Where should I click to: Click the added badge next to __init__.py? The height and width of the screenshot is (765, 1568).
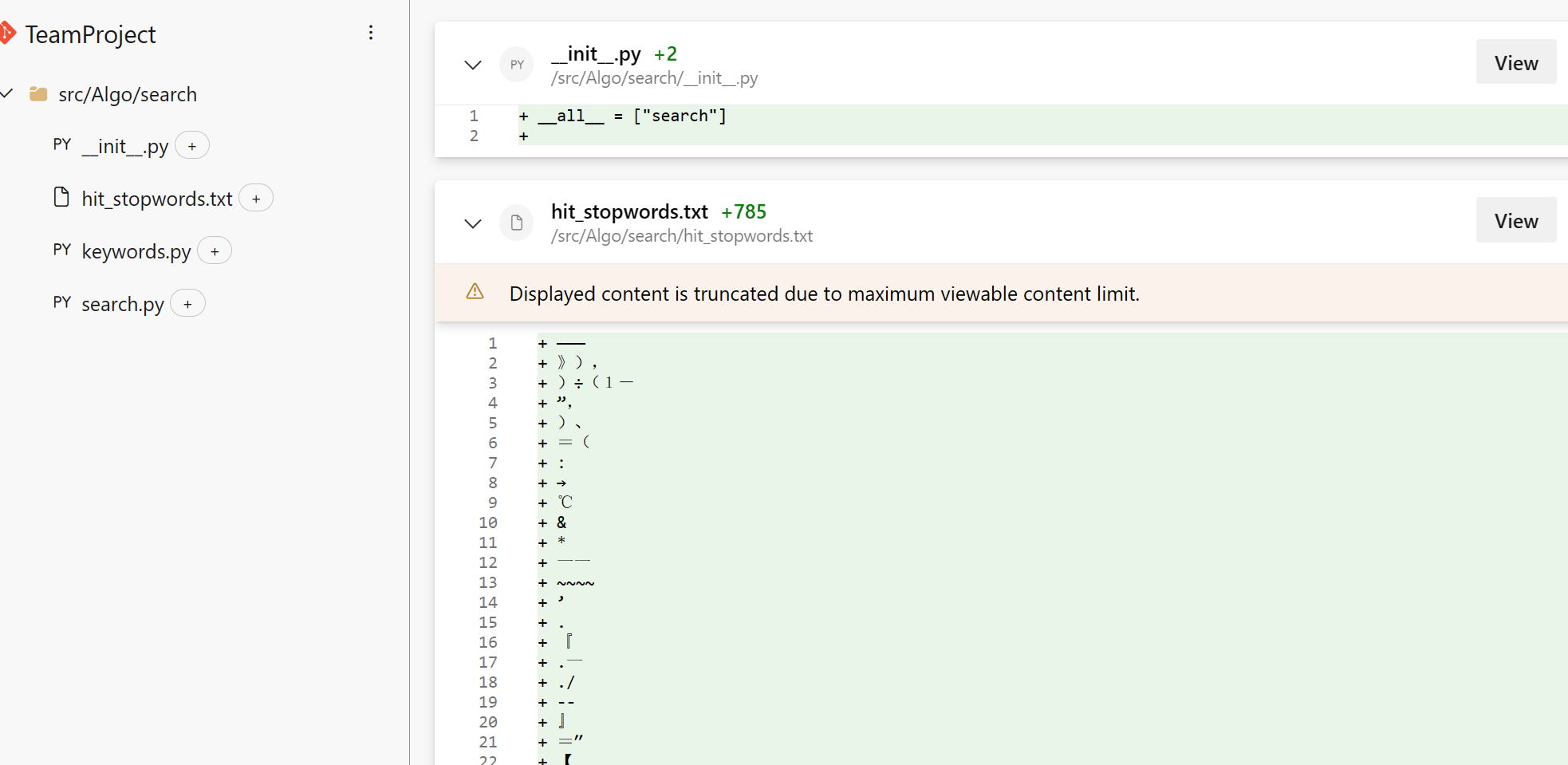[192, 146]
